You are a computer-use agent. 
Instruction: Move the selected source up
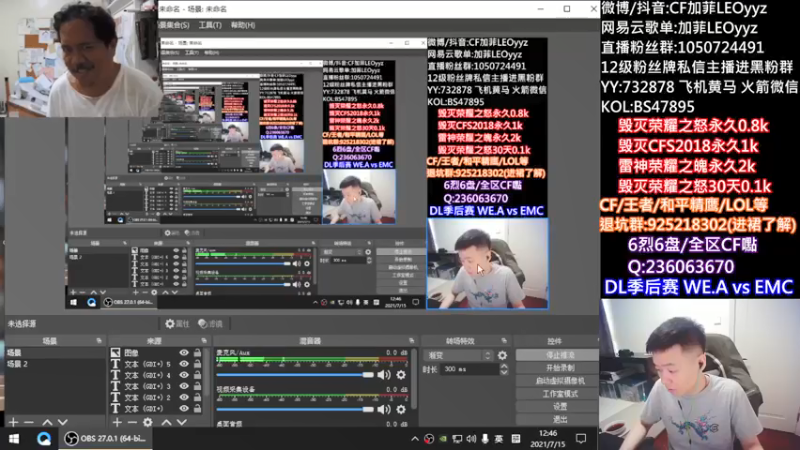click(166, 422)
